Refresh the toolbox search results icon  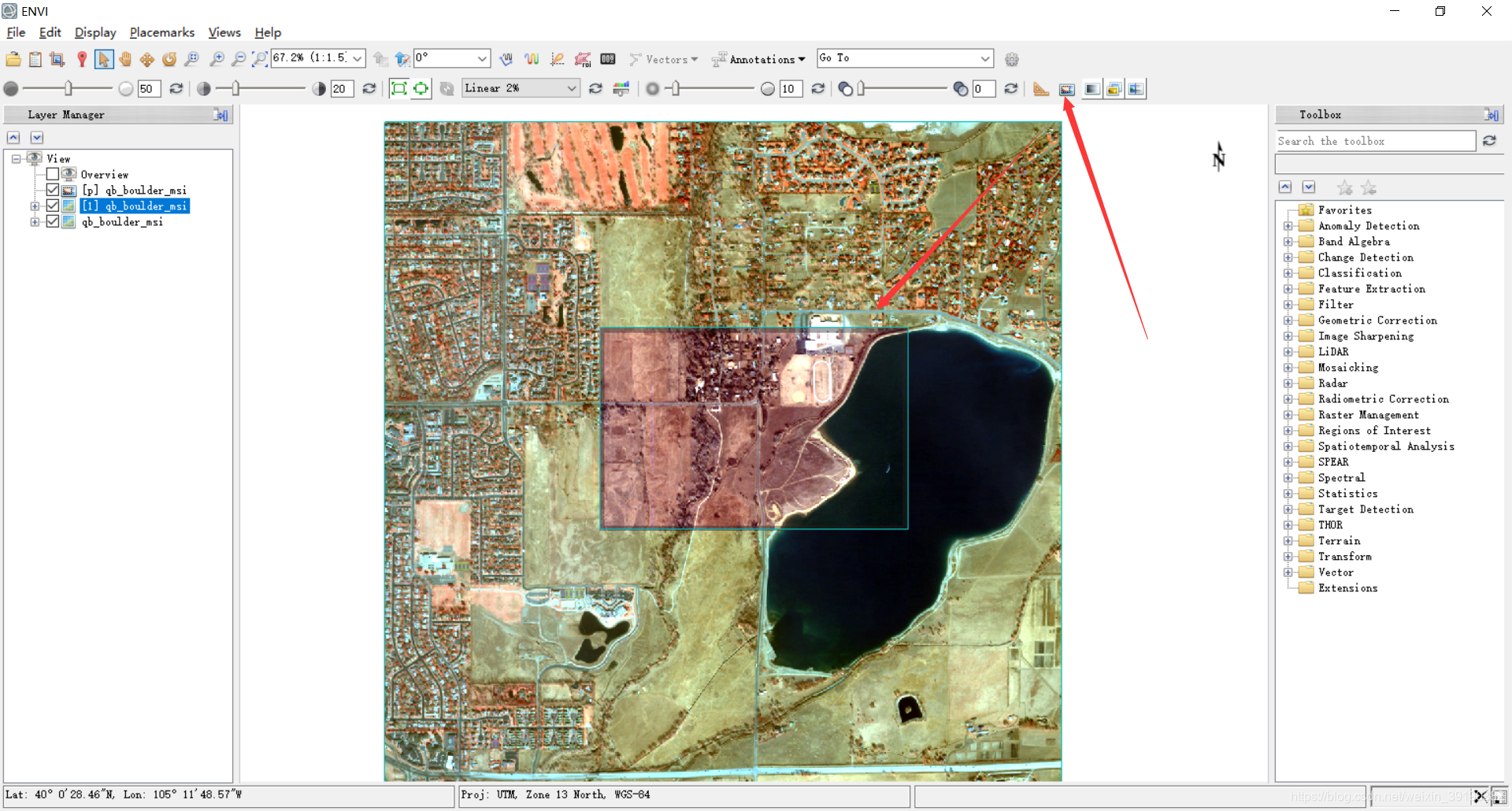click(1489, 140)
